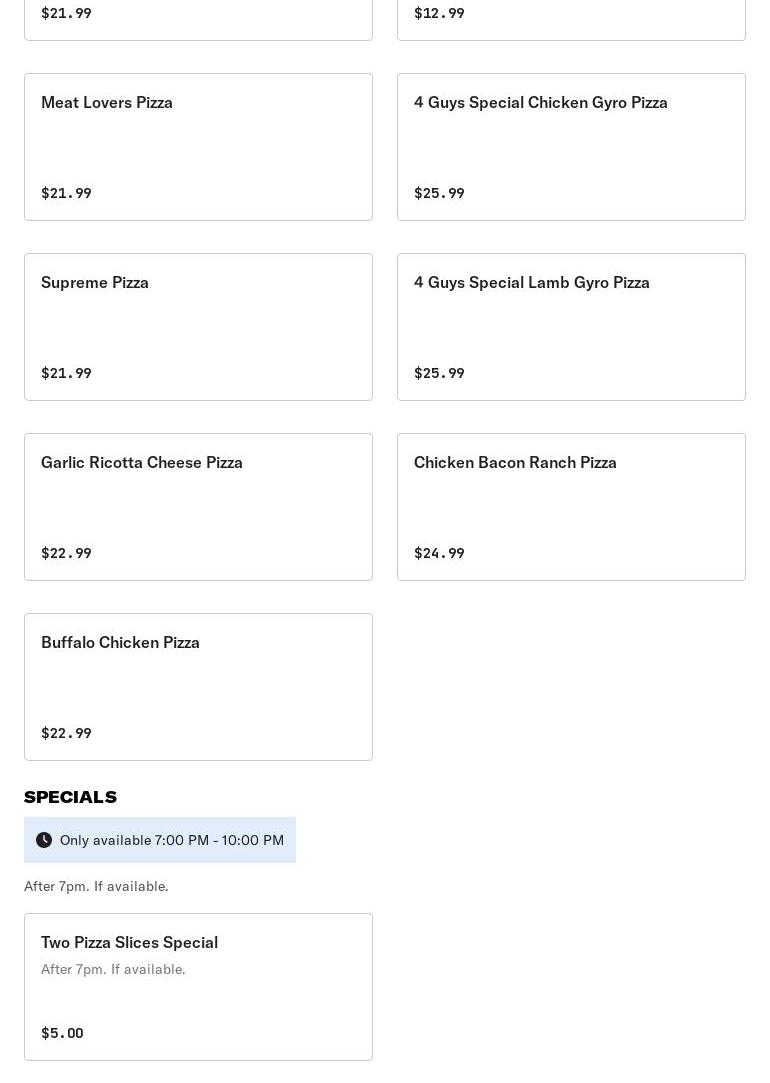
Task: Click the SPECIALS section heading
Action: (x=70, y=797)
